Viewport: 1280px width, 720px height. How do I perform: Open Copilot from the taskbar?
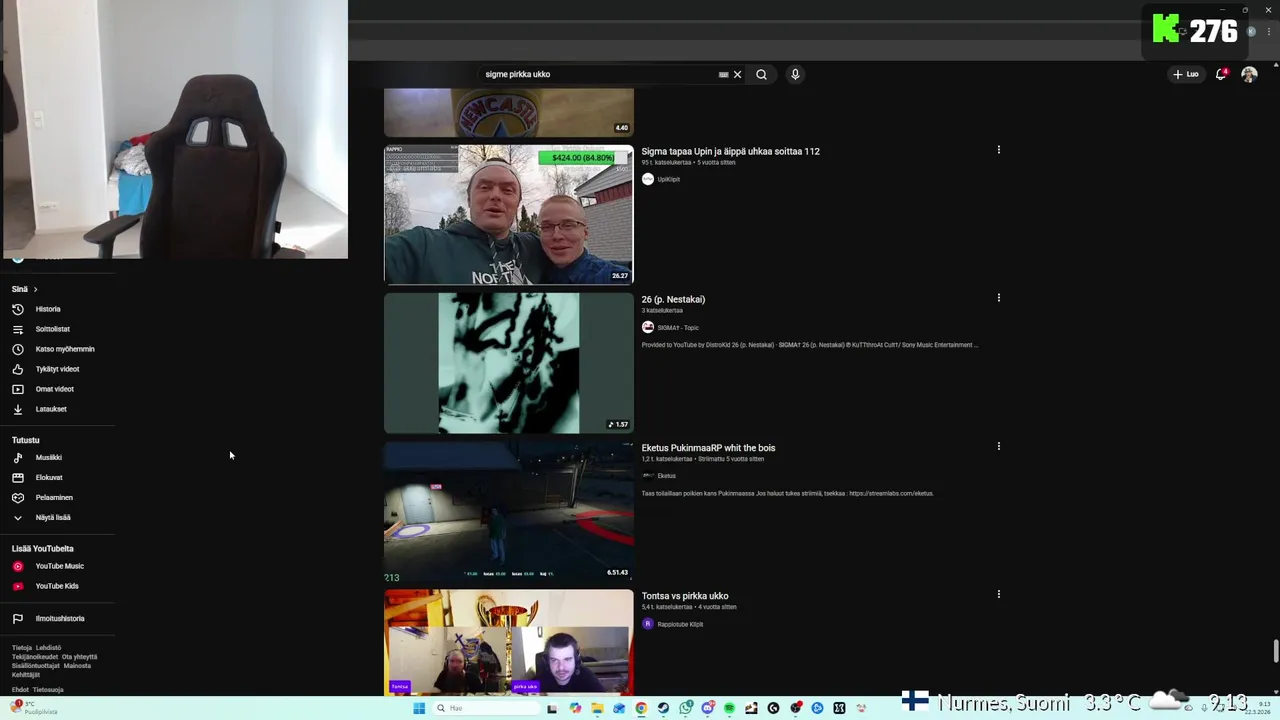click(x=575, y=708)
